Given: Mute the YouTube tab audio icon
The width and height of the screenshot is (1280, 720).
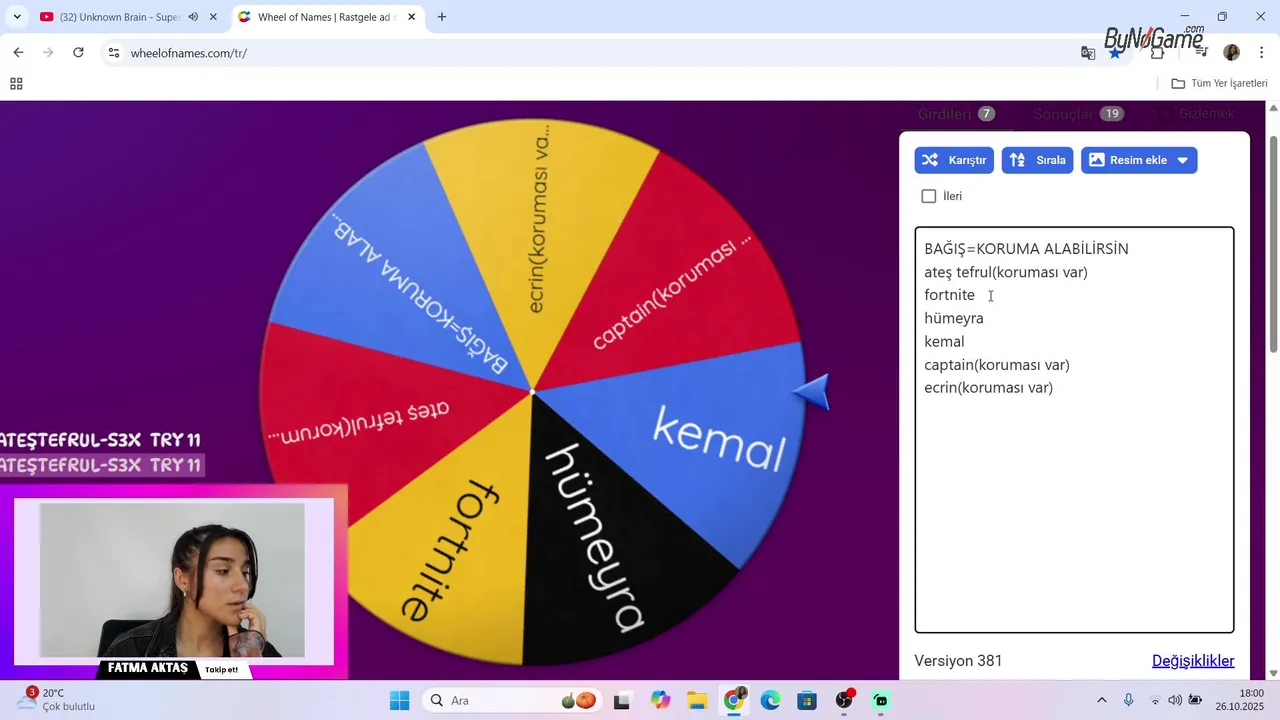Looking at the screenshot, I should [193, 17].
